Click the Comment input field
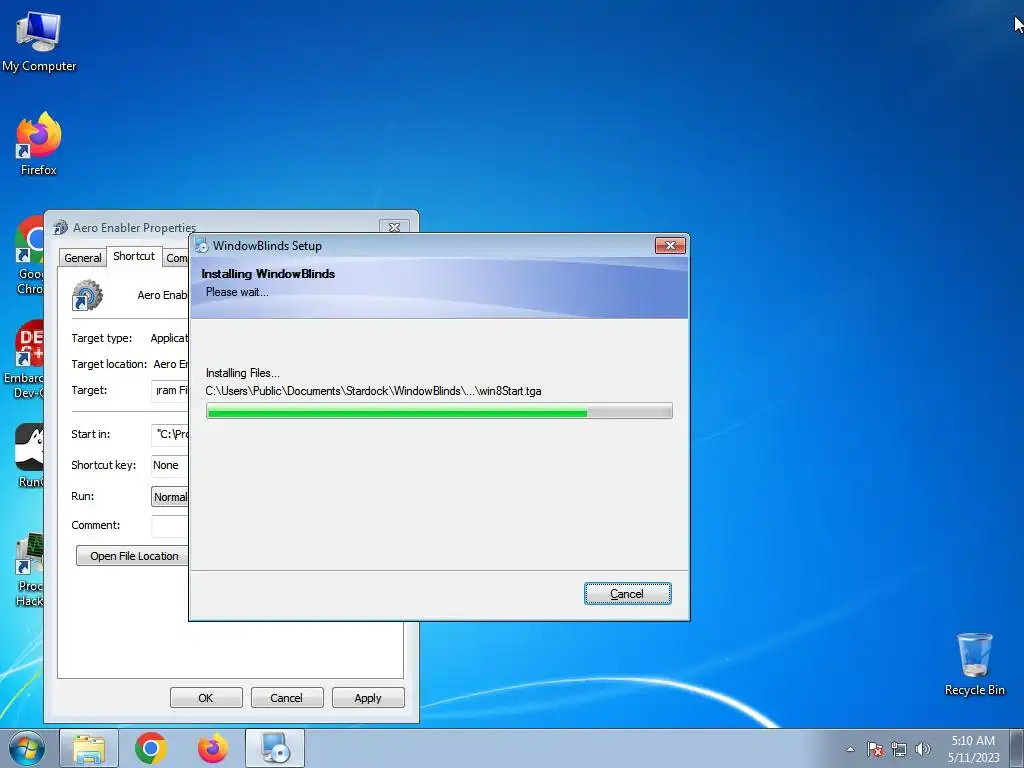 [x=170, y=526]
